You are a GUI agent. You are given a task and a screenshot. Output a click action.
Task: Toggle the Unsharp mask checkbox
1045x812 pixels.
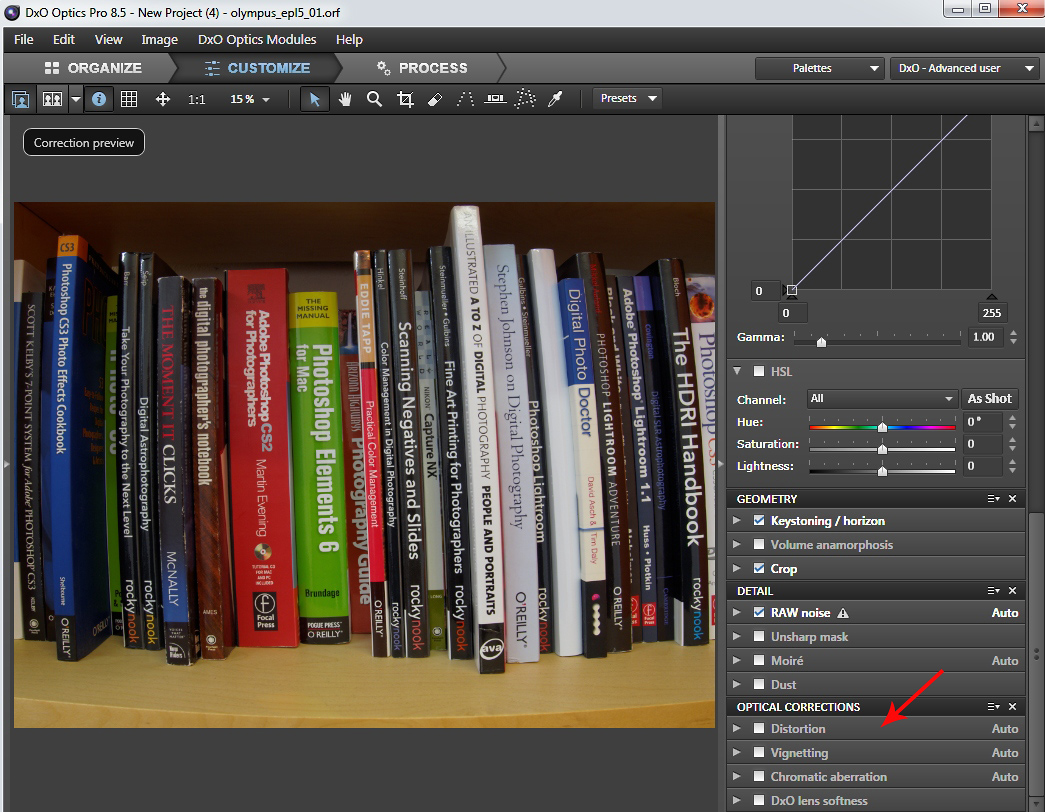pyautogui.click(x=759, y=637)
